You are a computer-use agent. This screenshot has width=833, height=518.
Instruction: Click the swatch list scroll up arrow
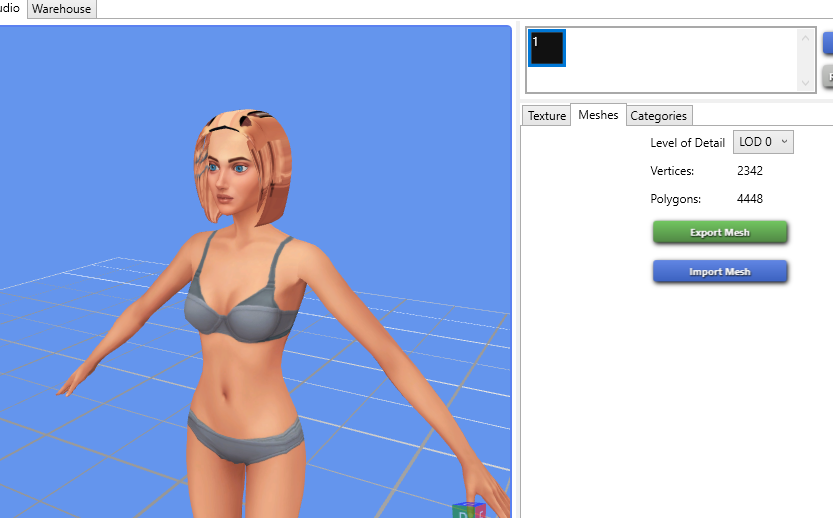(805, 38)
